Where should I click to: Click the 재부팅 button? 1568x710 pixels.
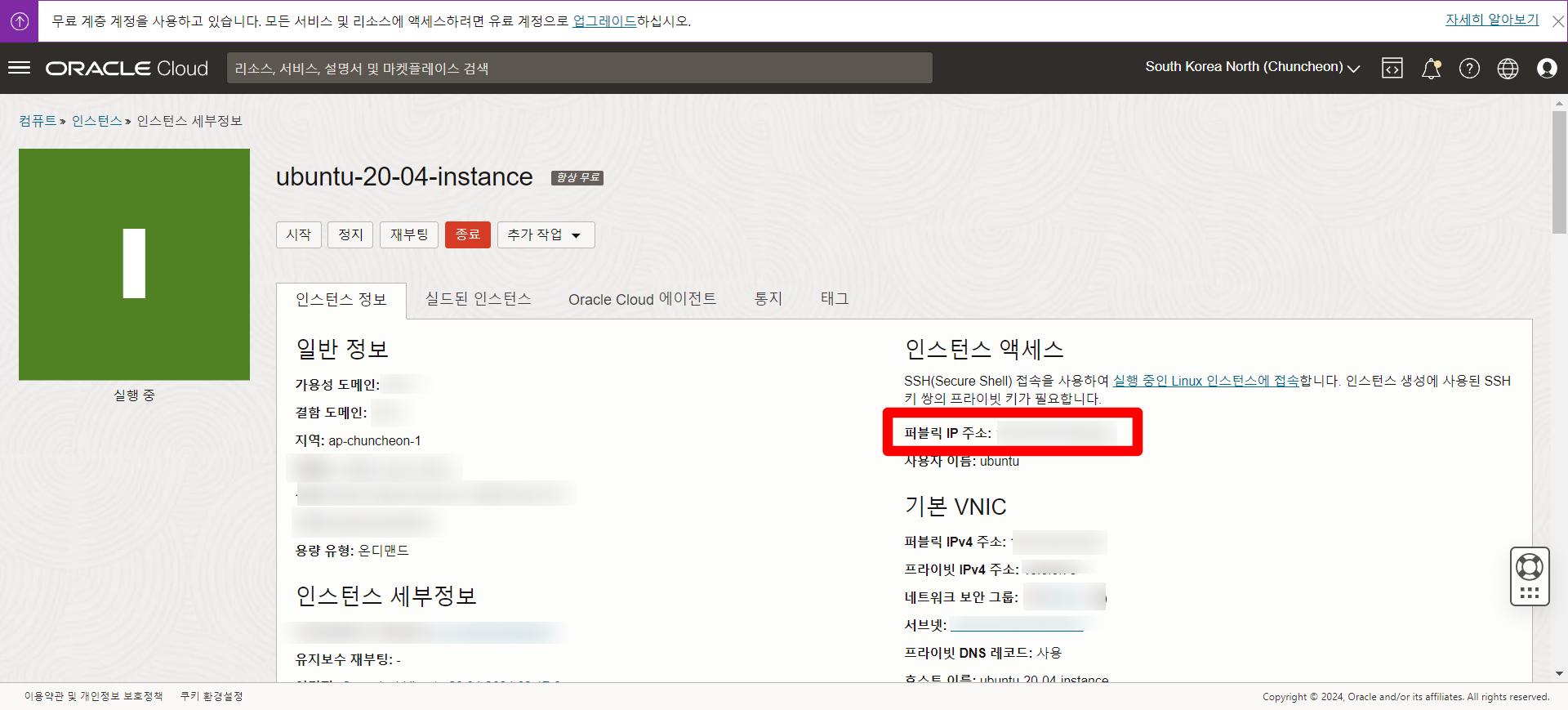(x=409, y=234)
